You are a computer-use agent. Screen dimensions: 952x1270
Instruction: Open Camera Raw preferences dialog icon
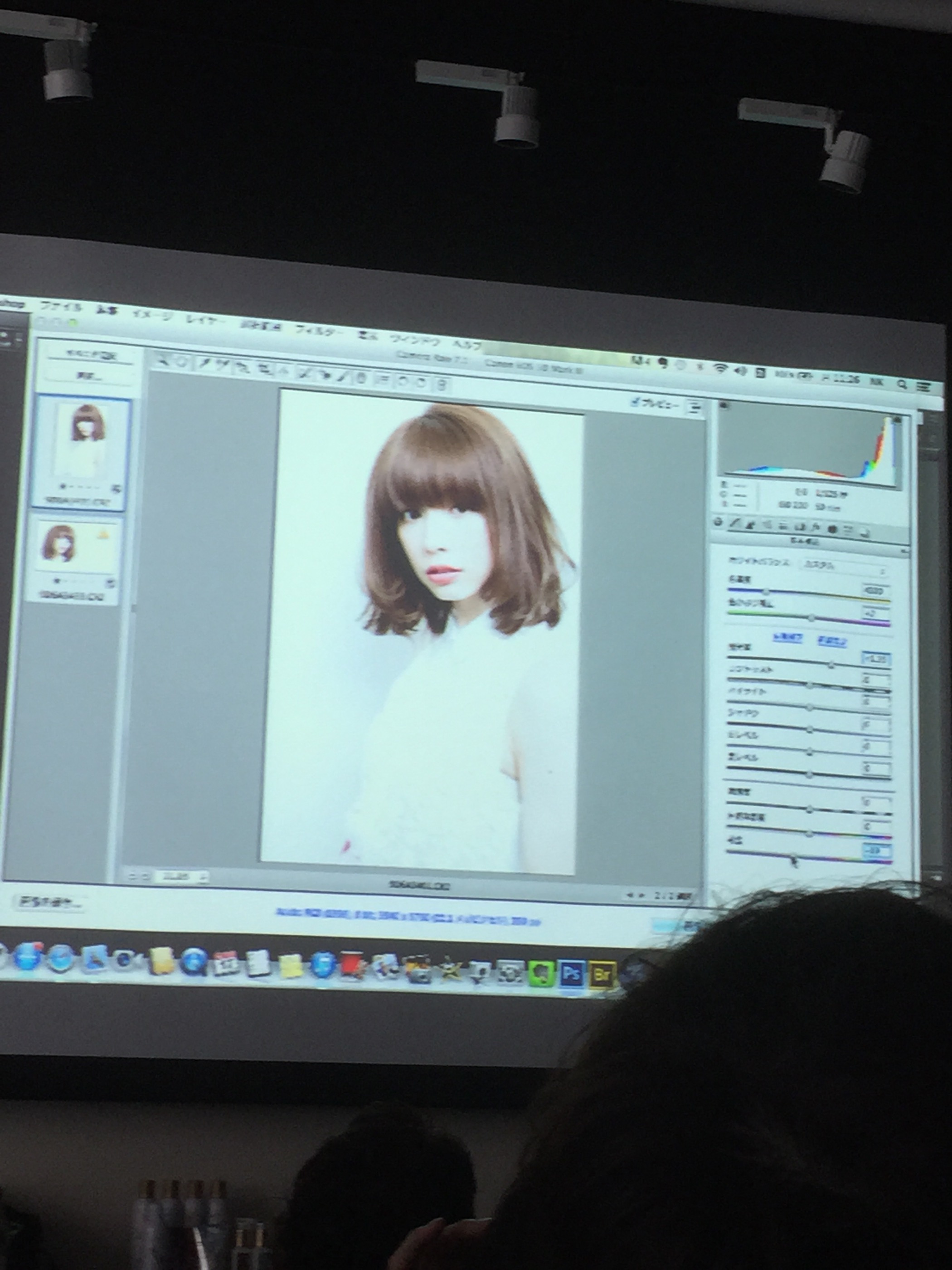[384, 380]
